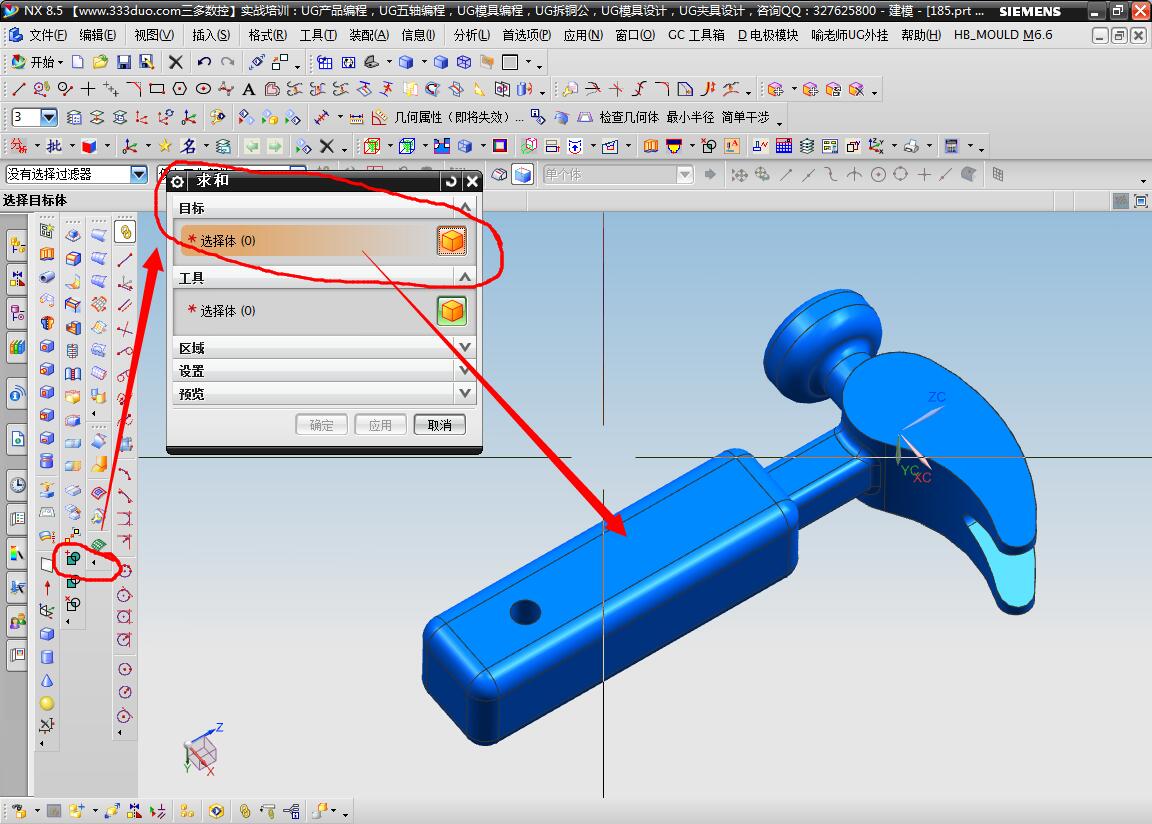Open the 单个体 selection scope dropdown
The image size is (1152, 824).
coord(684,174)
